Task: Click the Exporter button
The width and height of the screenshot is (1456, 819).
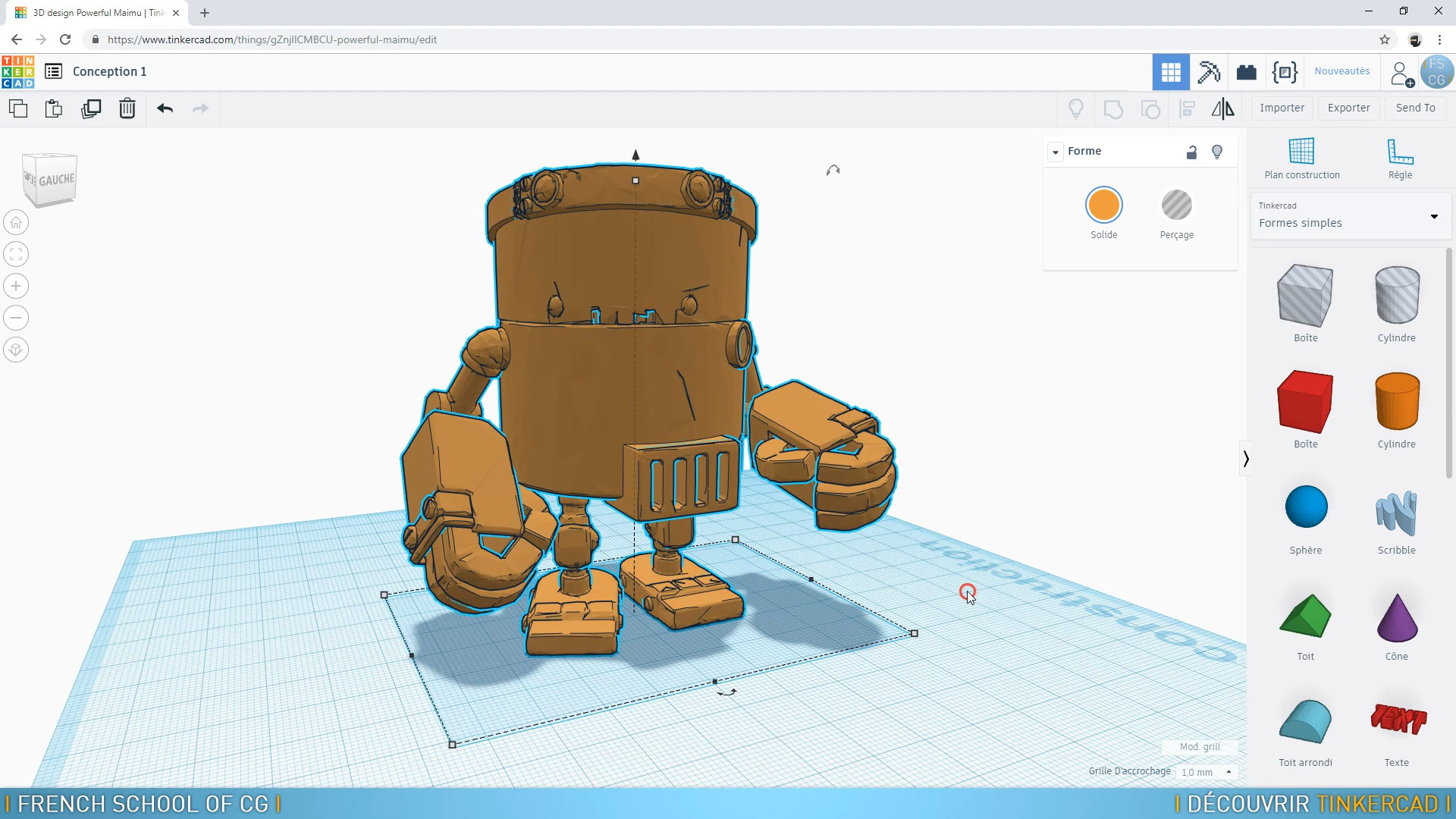Action: point(1348,108)
